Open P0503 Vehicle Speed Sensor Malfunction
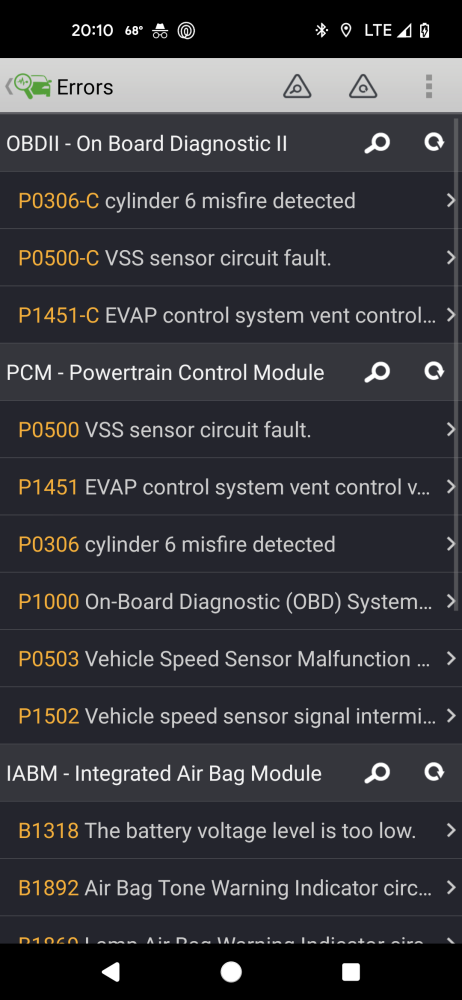Screen dimensions: 462x1000 coord(231,659)
